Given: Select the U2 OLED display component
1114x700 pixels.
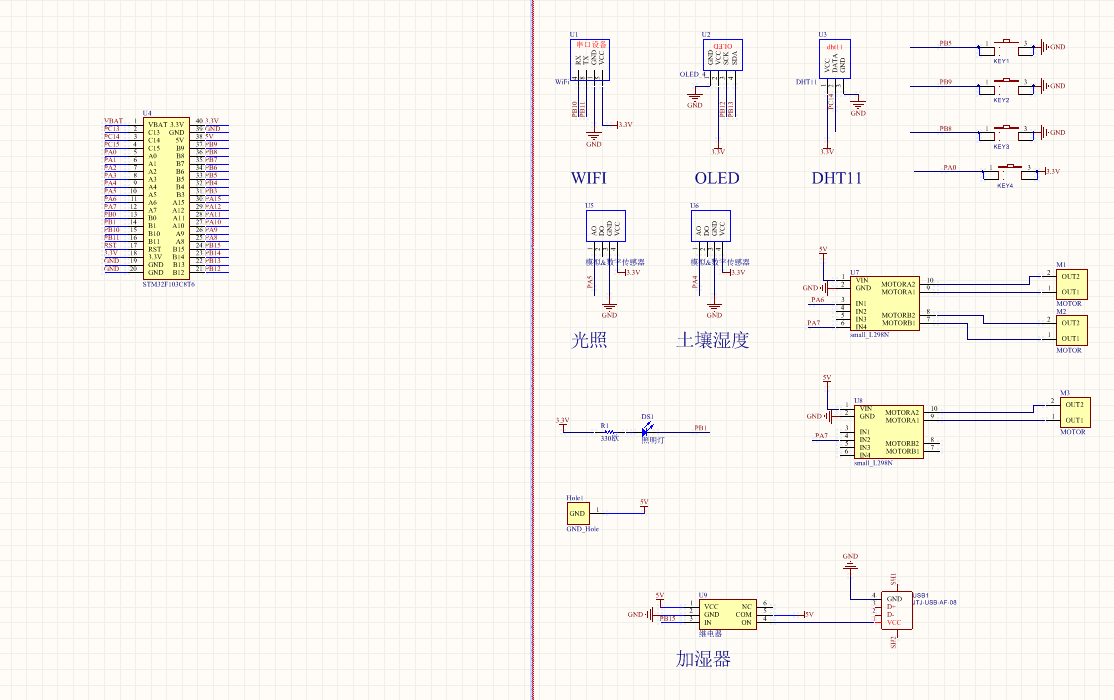Looking at the screenshot, I should tap(723, 55).
